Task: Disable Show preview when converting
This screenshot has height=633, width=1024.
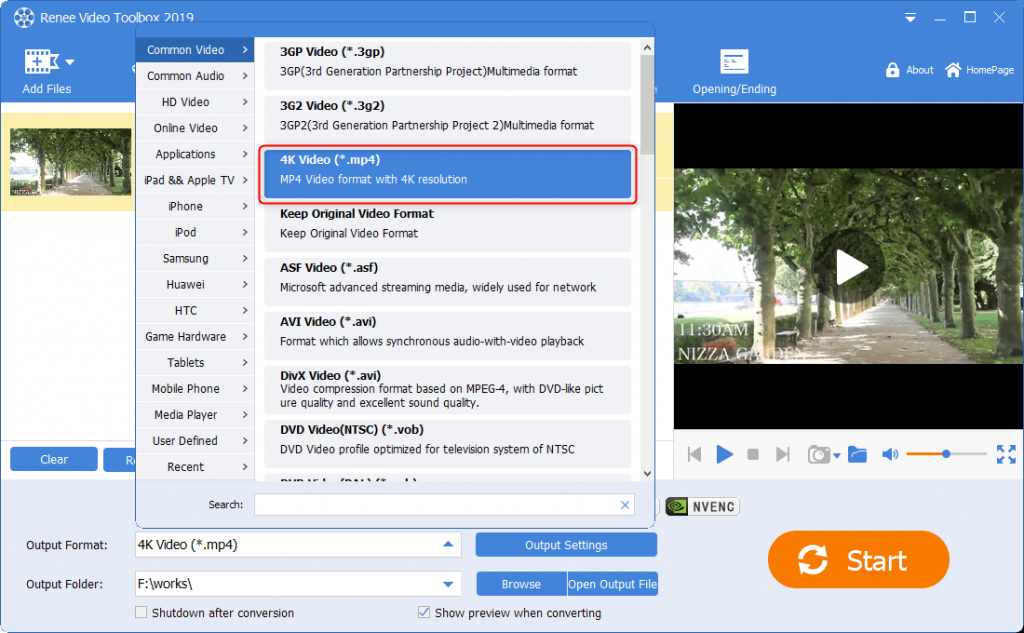Action: 423,612
